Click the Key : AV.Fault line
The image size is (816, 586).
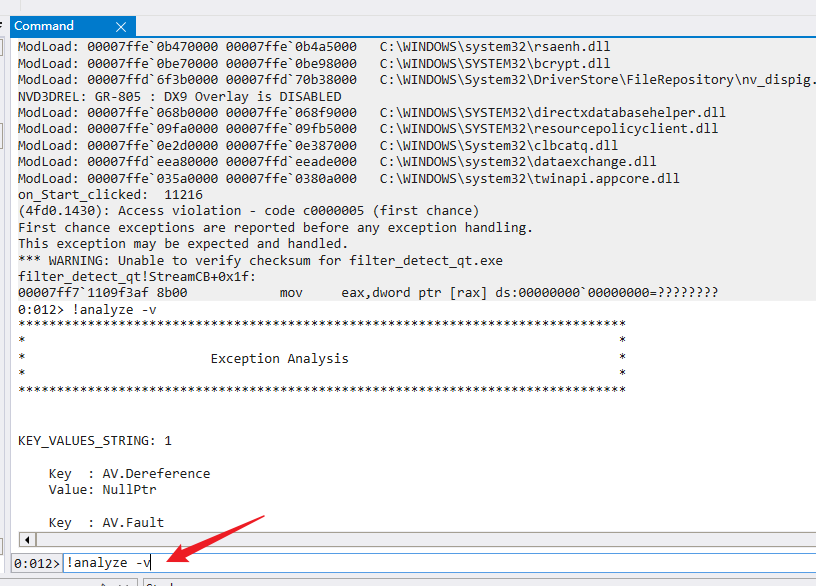(x=106, y=523)
